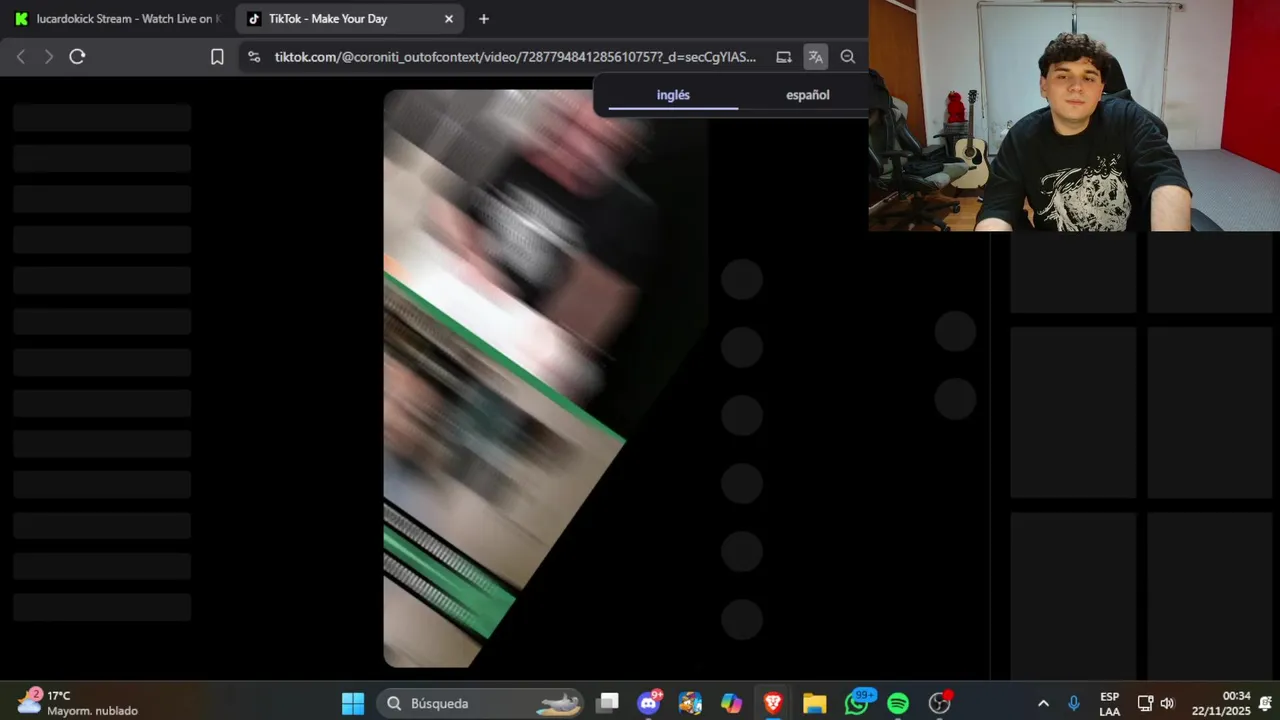Open the Windows Start menu

coord(353,703)
